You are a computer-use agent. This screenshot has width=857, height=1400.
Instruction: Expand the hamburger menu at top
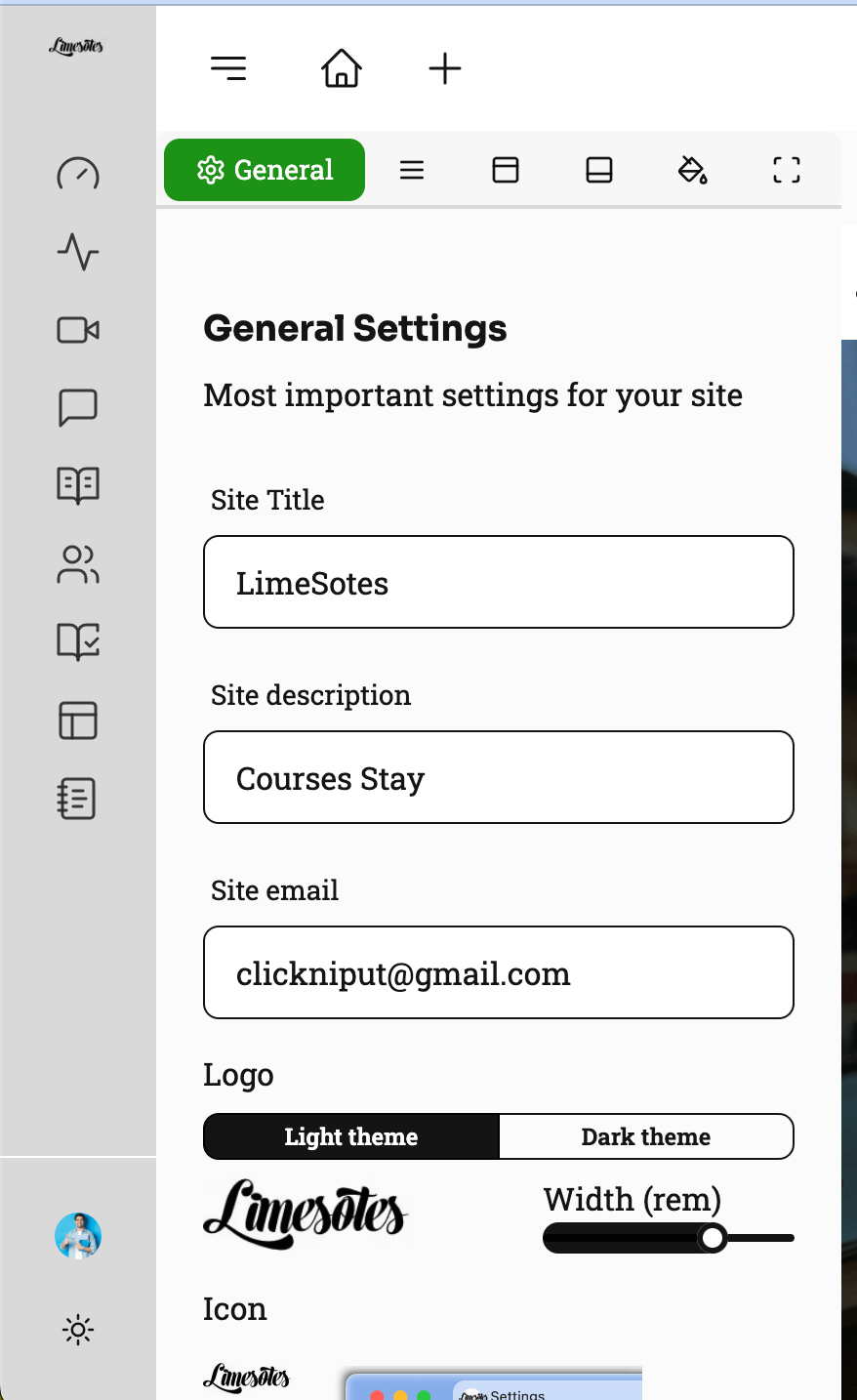point(228,68)
